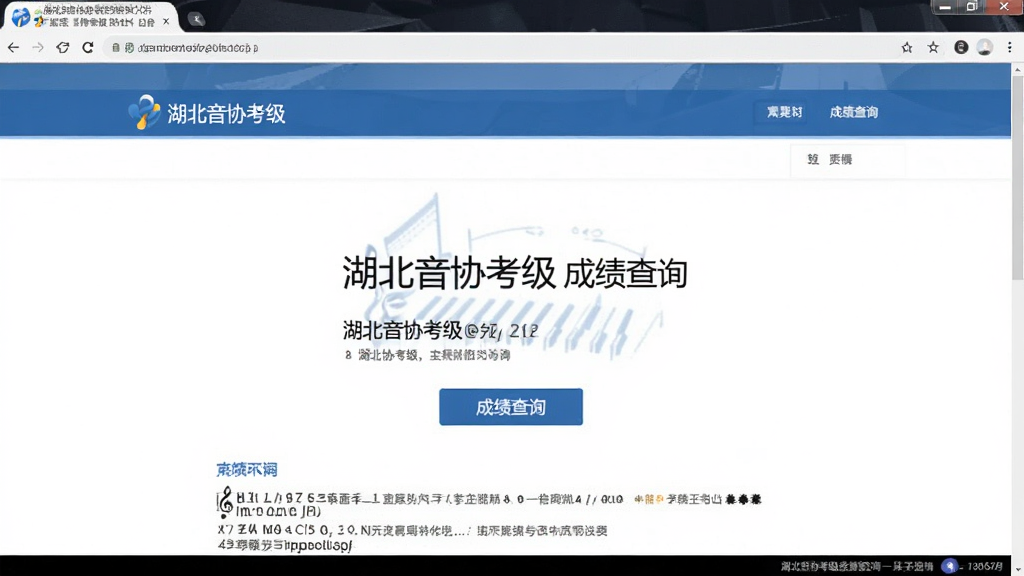The height and width of the screenshot is (576, 1024).
Task: Click the round blue icon in the bottom bar
Action: tap(950, 566)
